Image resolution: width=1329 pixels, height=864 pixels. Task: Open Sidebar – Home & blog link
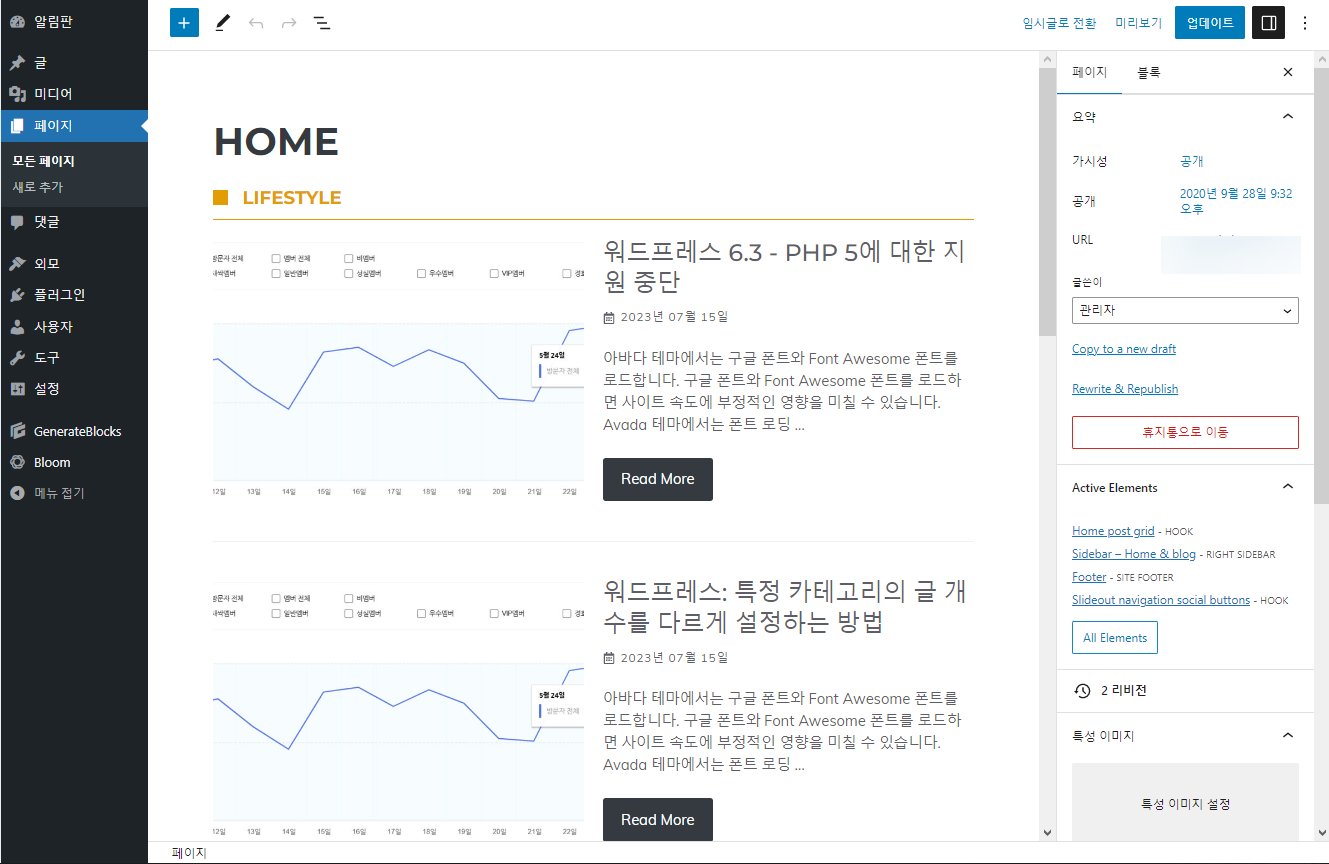1134,554
